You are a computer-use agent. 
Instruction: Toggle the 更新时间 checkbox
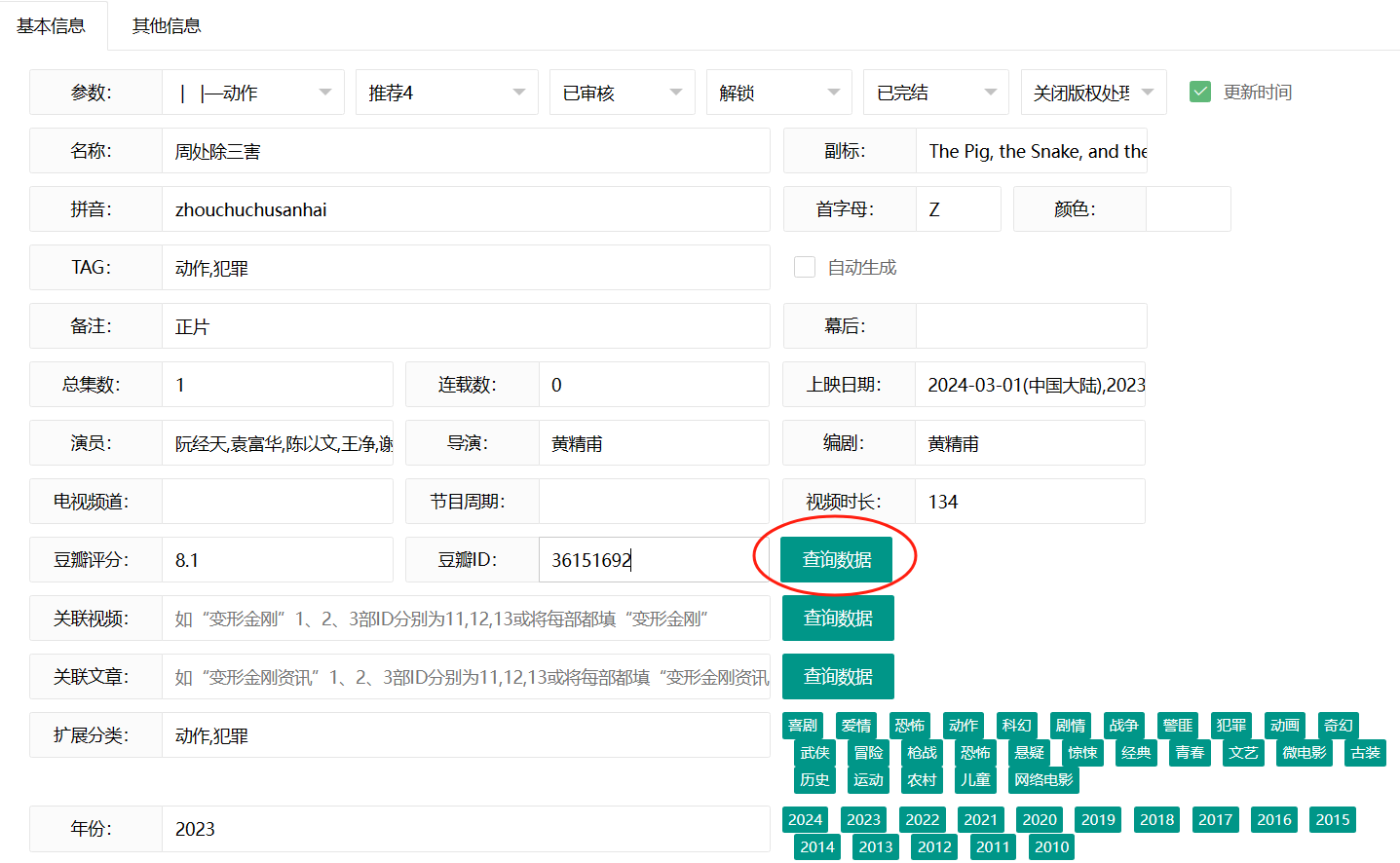coord(1200,92)
